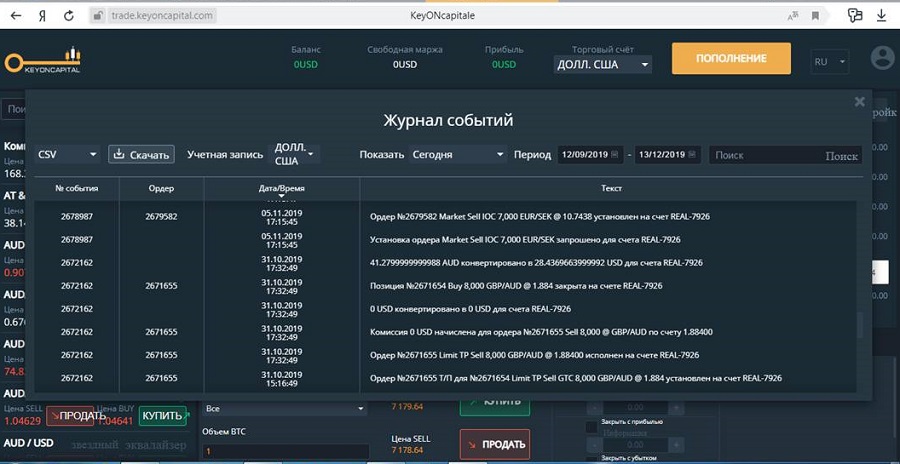Click the ПОПОЛНЕНИЕ deposit button
This screenshot has width=900, height=464.
[731, 58]
